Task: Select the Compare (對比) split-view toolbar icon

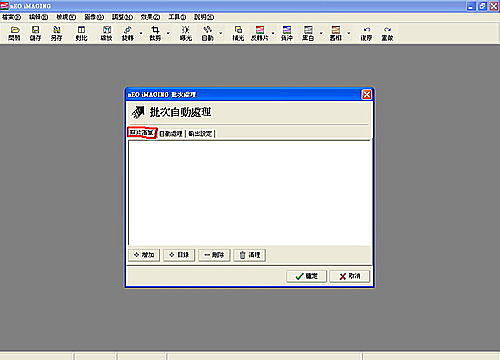Action: 81,33
